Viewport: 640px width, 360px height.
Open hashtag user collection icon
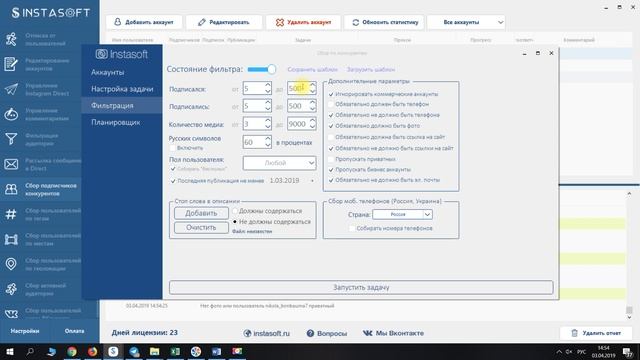pos(11,214)
